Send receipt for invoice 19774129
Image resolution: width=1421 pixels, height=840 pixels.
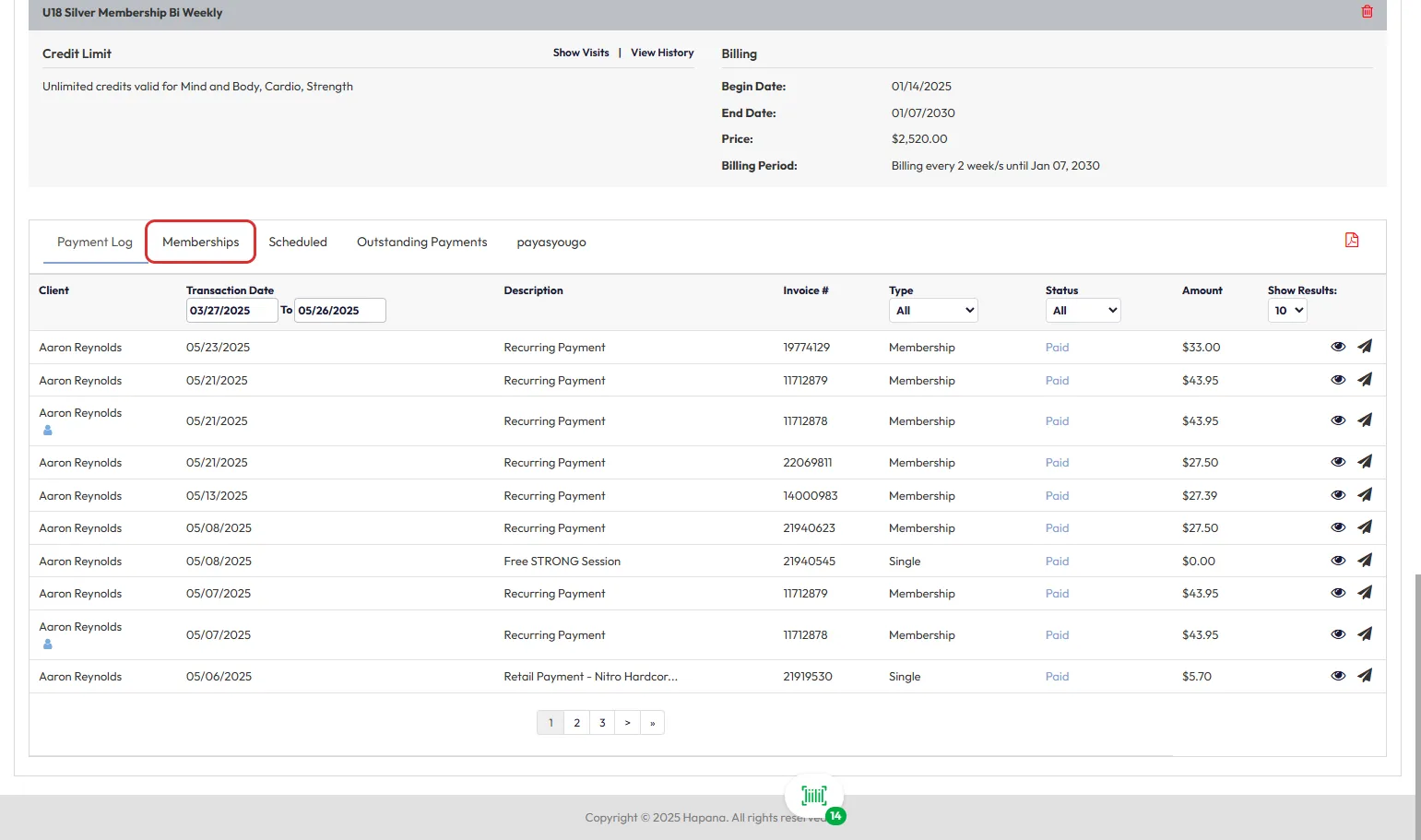click(x=1365, y=347)
